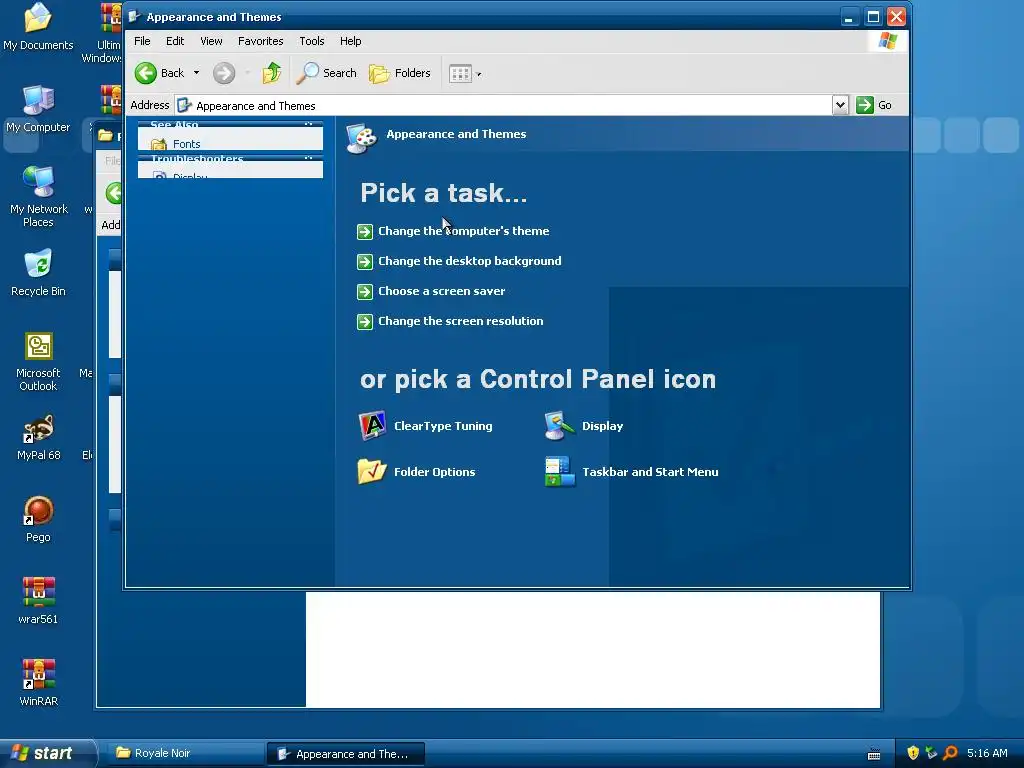Click the taskbar clock showing 5:16 AM
The height and width of the screenshot is (768, 1024).
point(987,753)
